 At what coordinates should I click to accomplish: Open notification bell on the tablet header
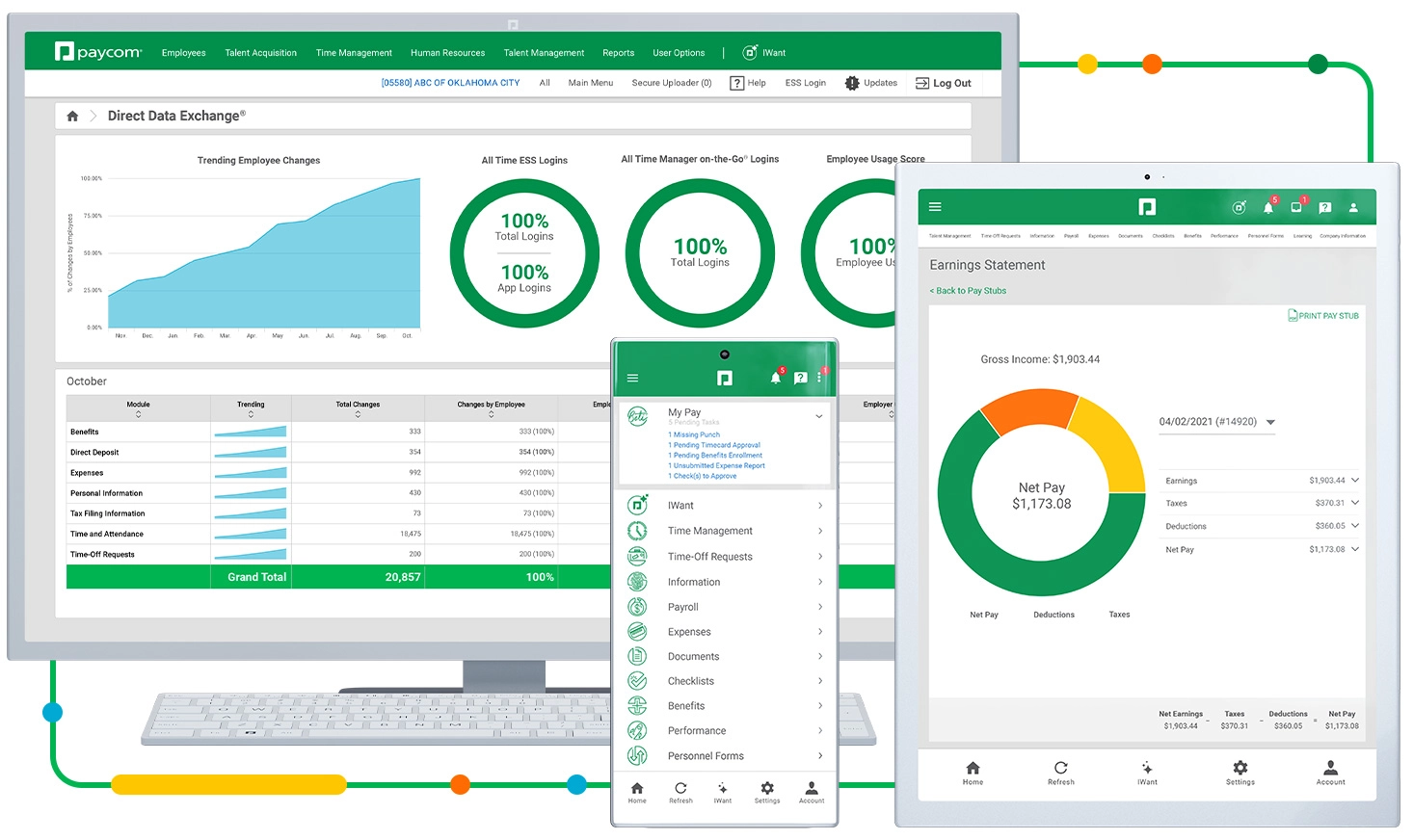click(x=1268, y=207)
